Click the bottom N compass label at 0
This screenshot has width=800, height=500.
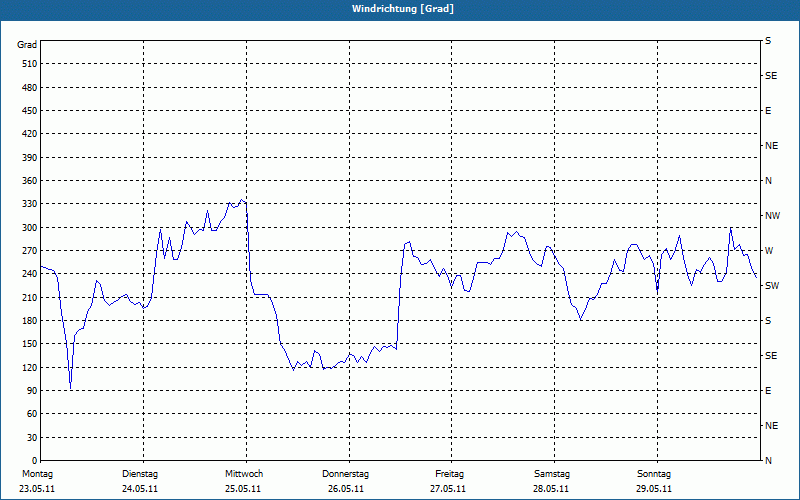pyautogui.click(x=769, y=461)
